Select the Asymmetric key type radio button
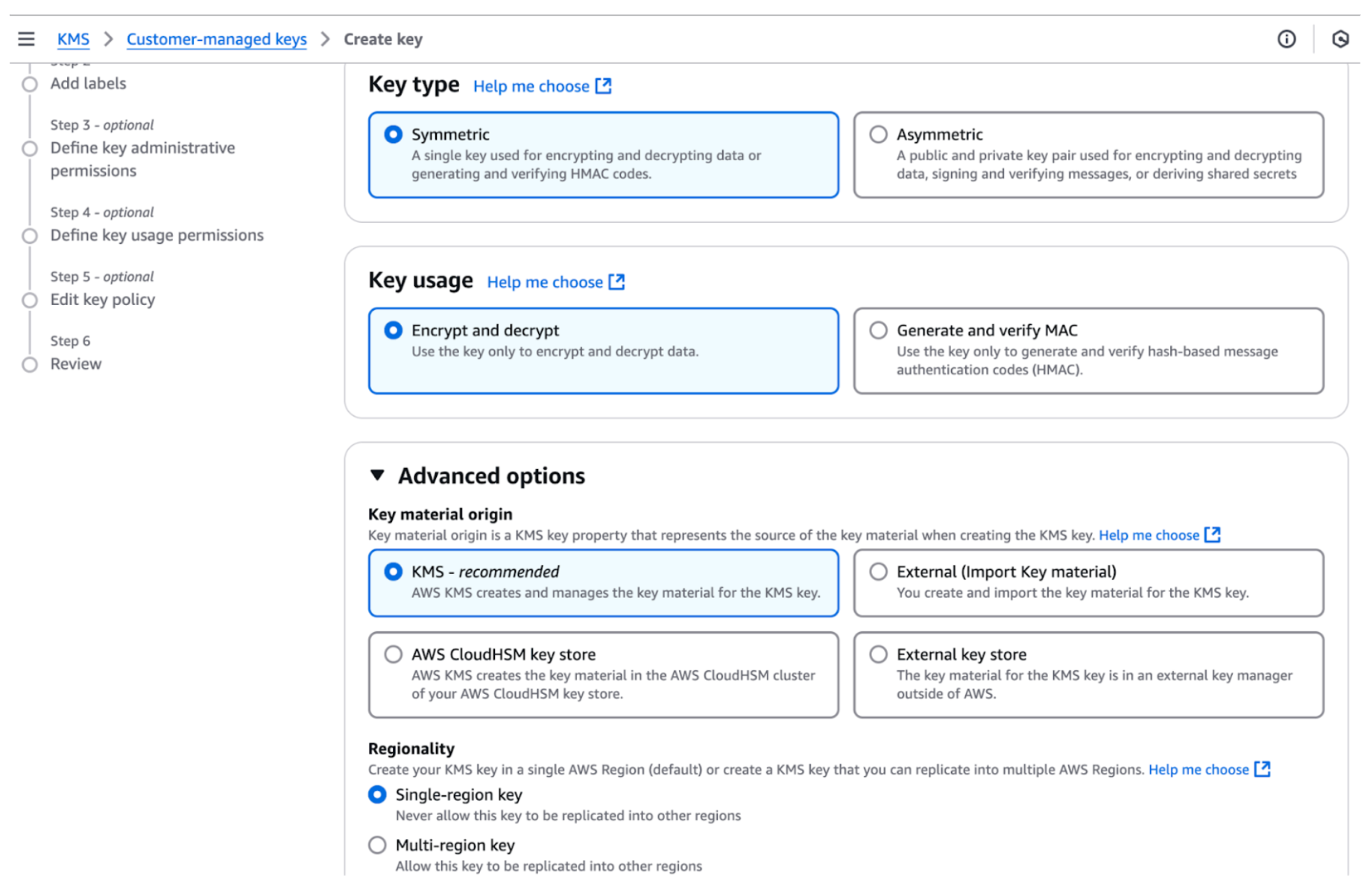The image size is (1367, 896). (878, 134)
